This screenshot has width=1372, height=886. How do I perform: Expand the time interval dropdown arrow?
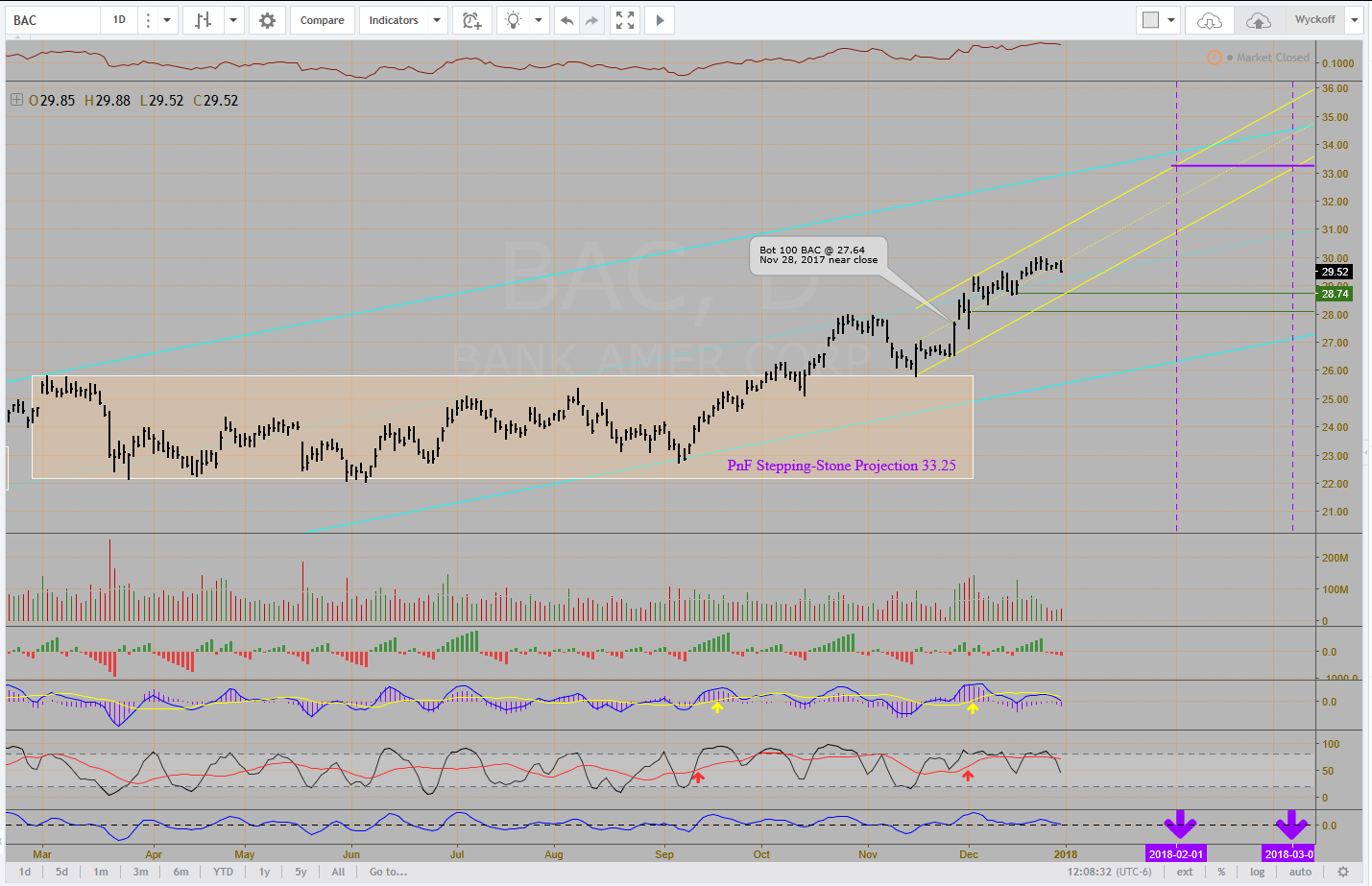point(167,20)
